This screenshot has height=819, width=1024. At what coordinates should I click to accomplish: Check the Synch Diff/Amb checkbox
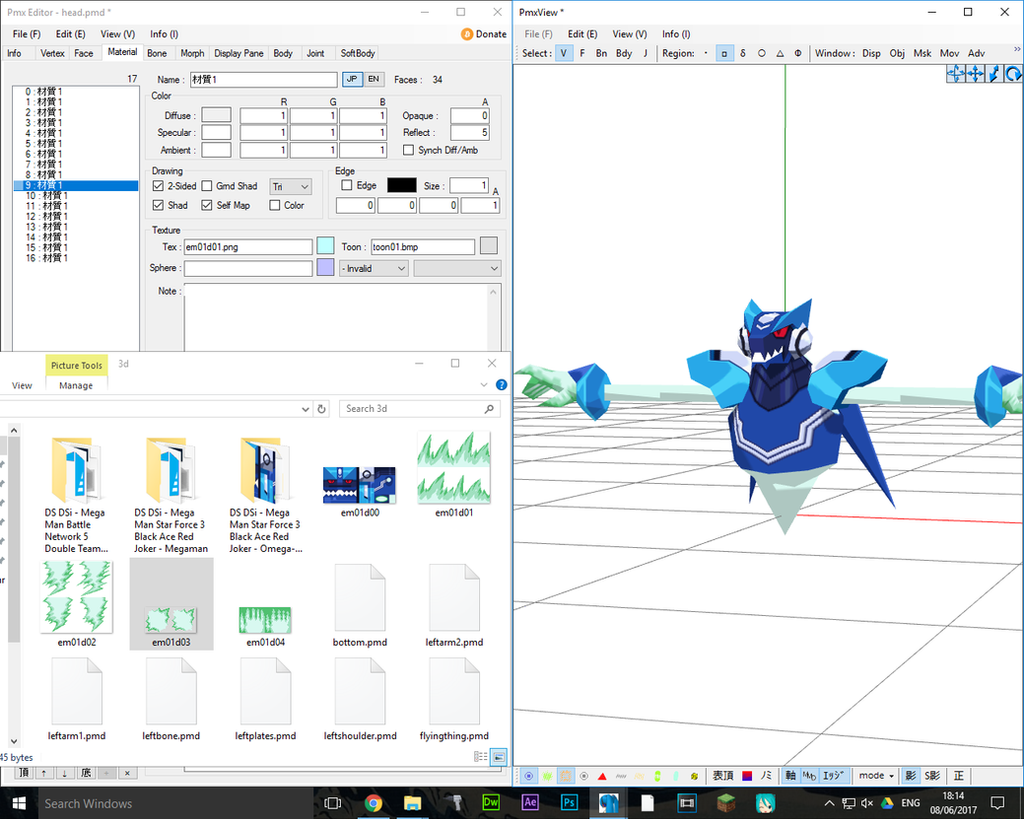[x=408, y=150]
